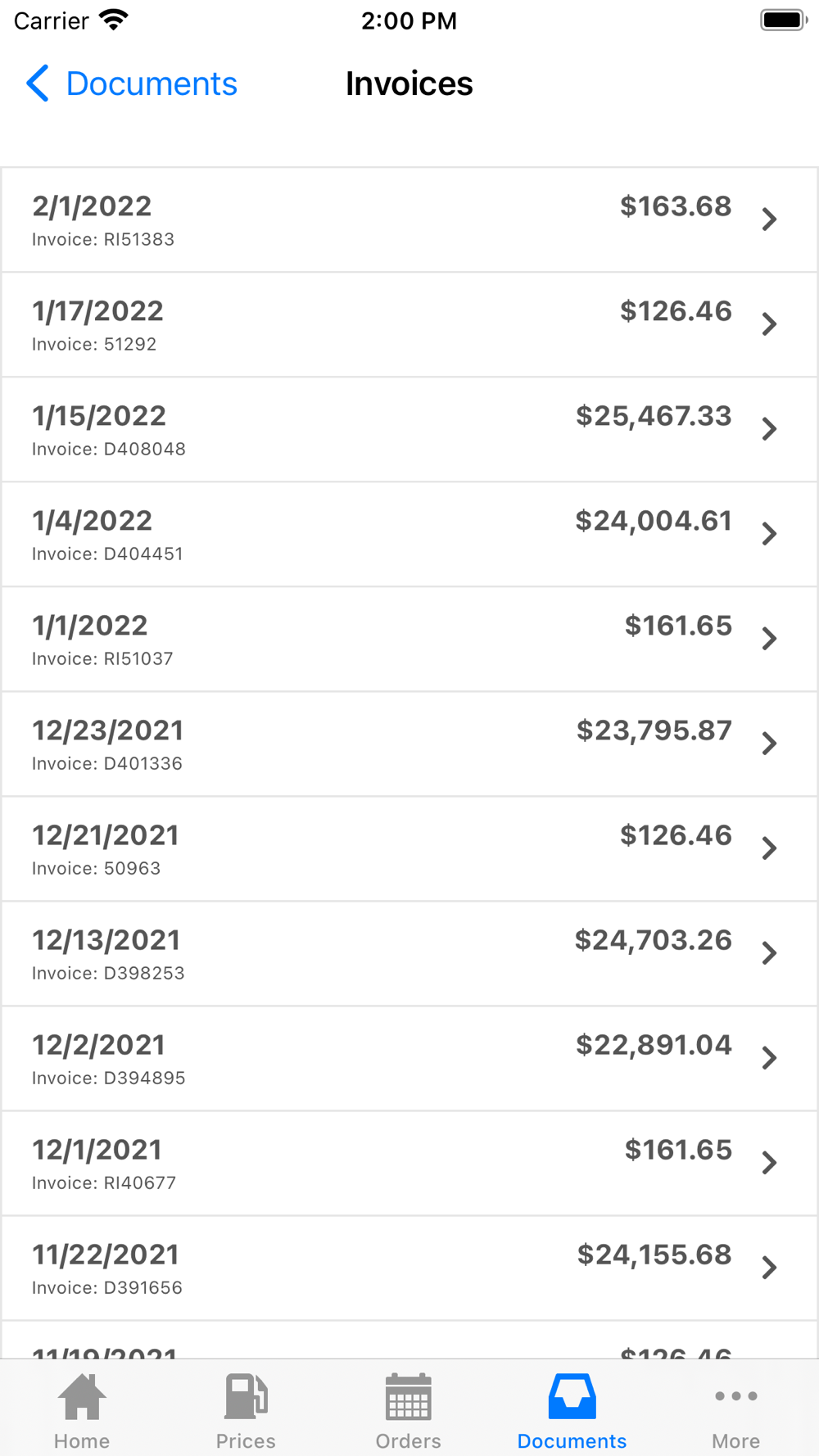The width and height of the screenshot is (819, 1456).
Task: Expand chevron for invoice RI40677
Action: [x=769, y=1163]
